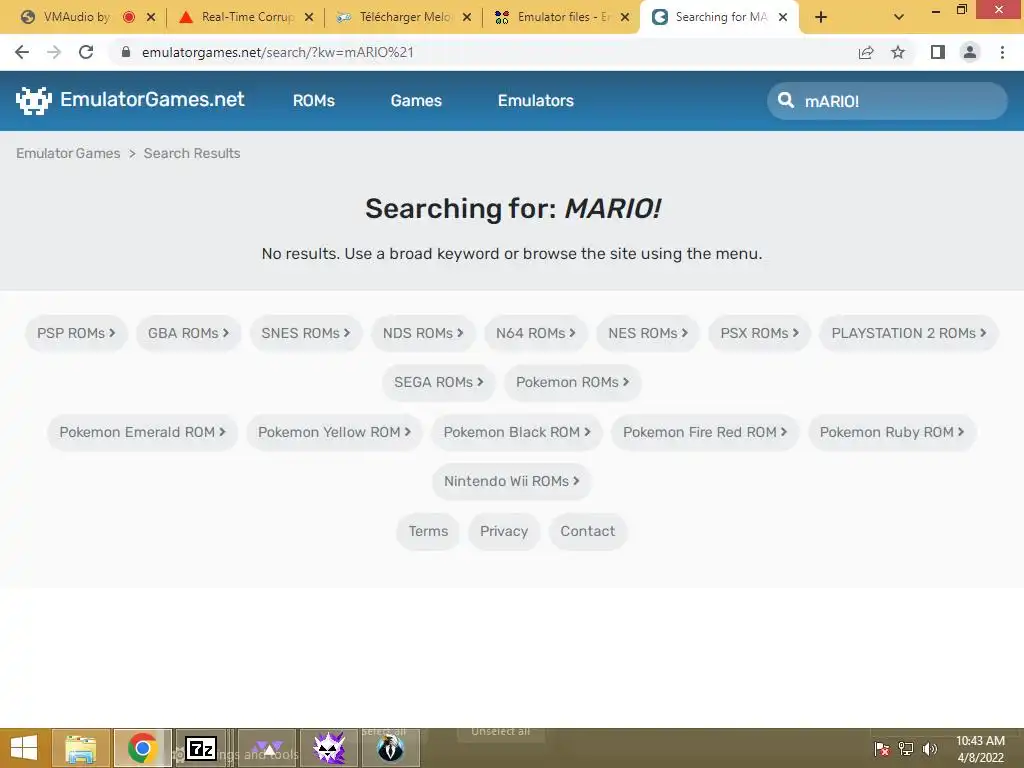The height and width of the screenshot is (768, 1024).
Task: Click the EmulatorGames.net logo icon
Action: [x=33, y=101]
